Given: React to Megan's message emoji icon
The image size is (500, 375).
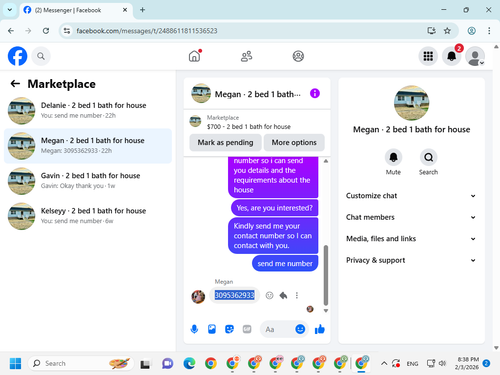Looking at the screenshot, I should (269, 295).
